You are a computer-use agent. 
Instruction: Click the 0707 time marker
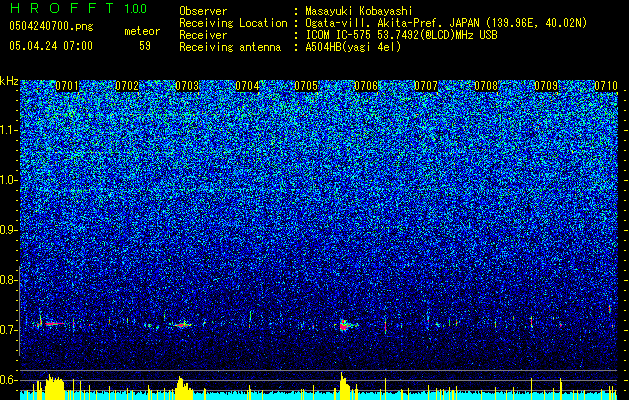(426, 86)
